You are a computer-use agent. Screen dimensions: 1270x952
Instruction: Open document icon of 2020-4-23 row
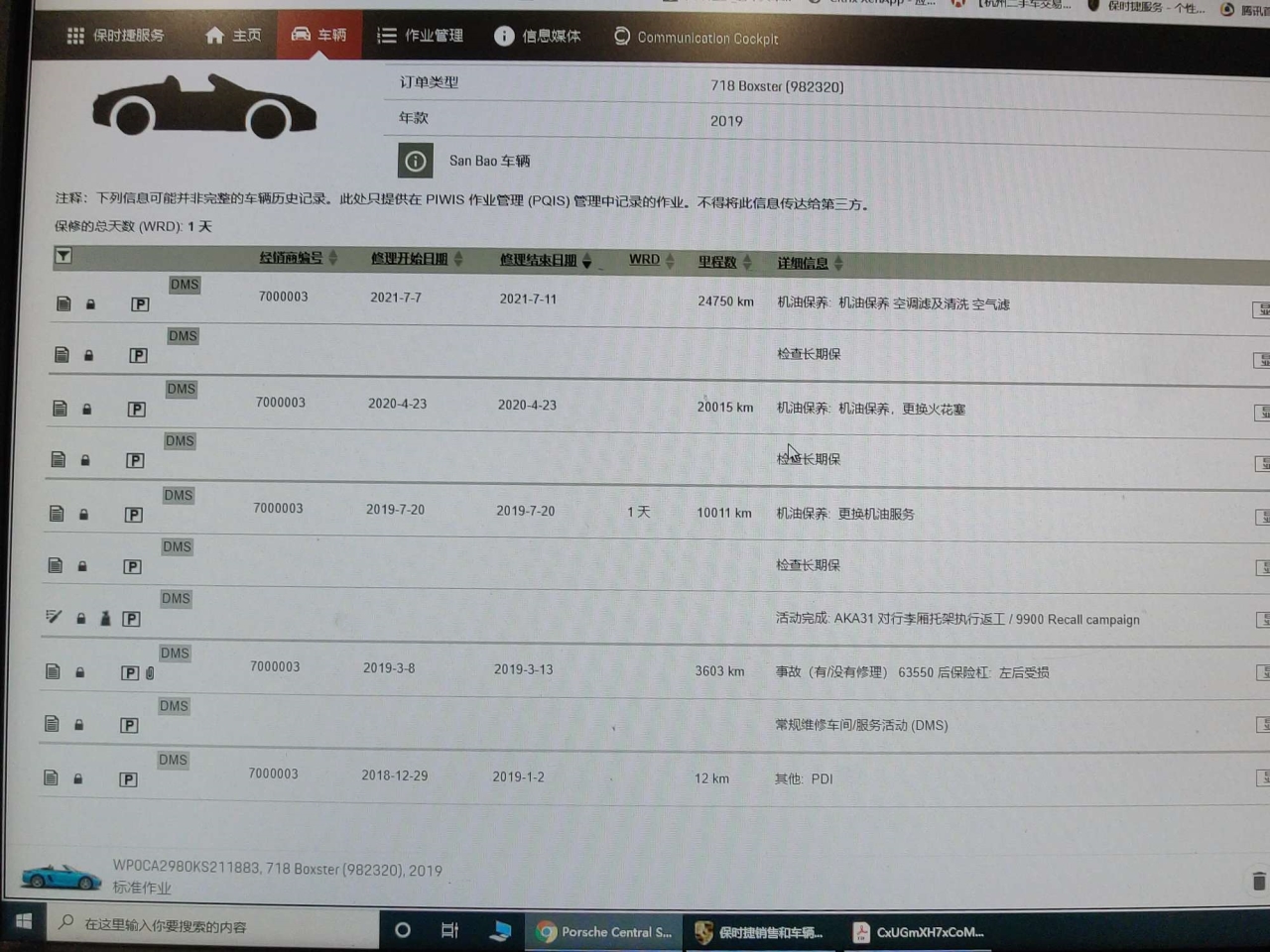click(x=60, y=409)
